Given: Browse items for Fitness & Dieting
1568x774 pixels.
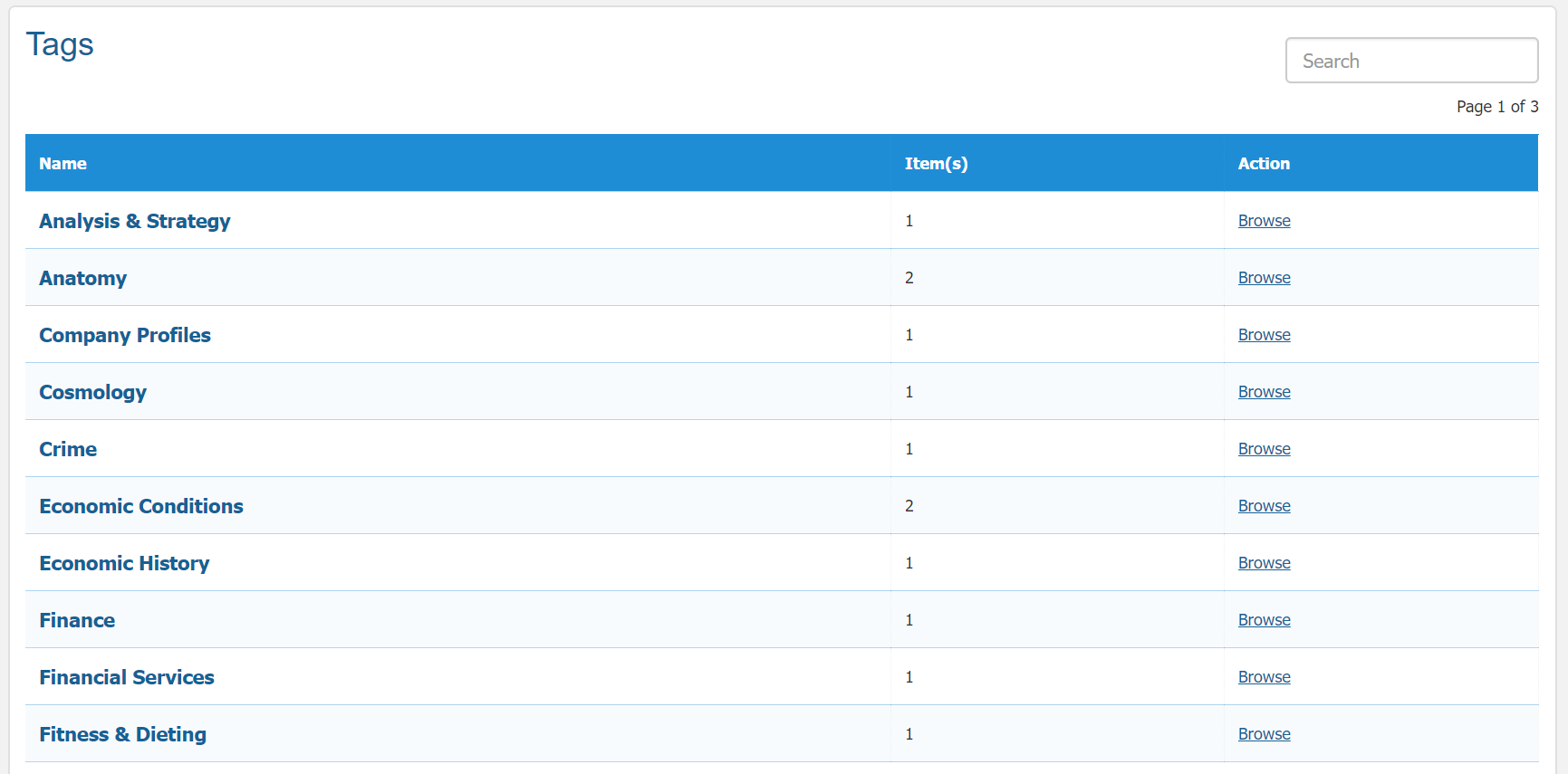Looking at the screenshot, I should click(x=1264, y=734).
